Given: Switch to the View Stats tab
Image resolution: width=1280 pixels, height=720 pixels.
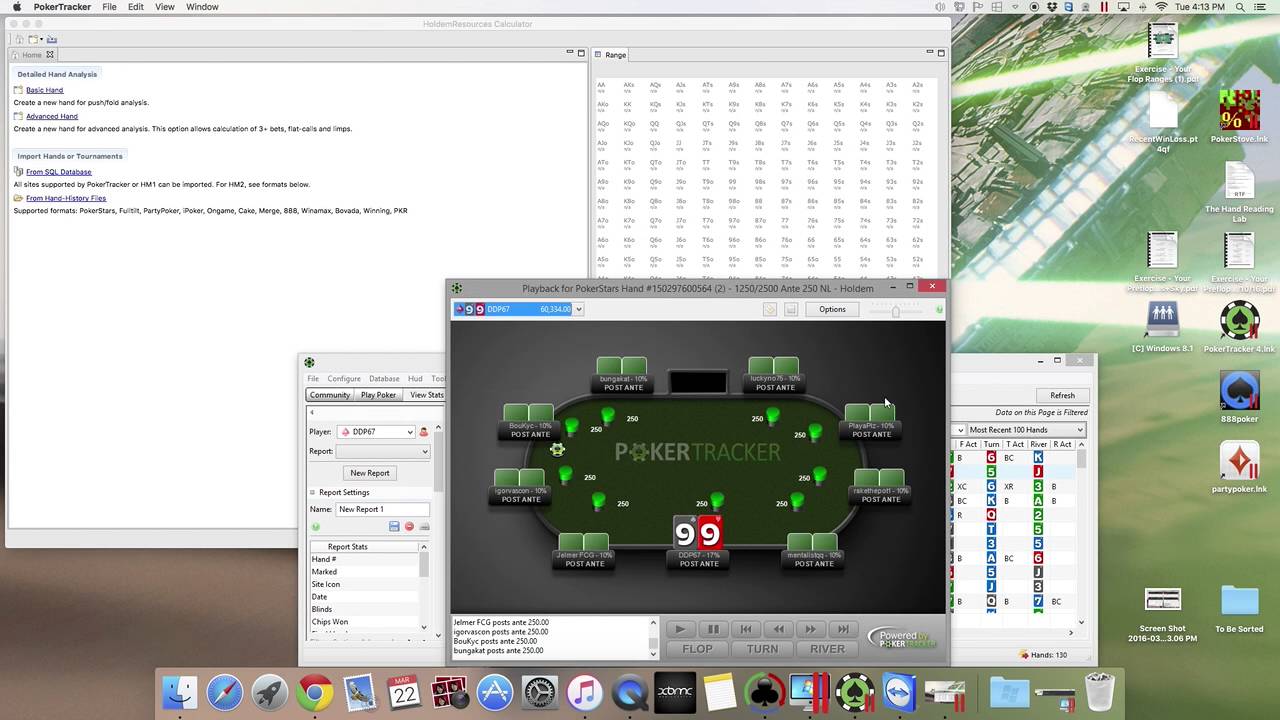Looking at the screenshot, I should (426, 395).
